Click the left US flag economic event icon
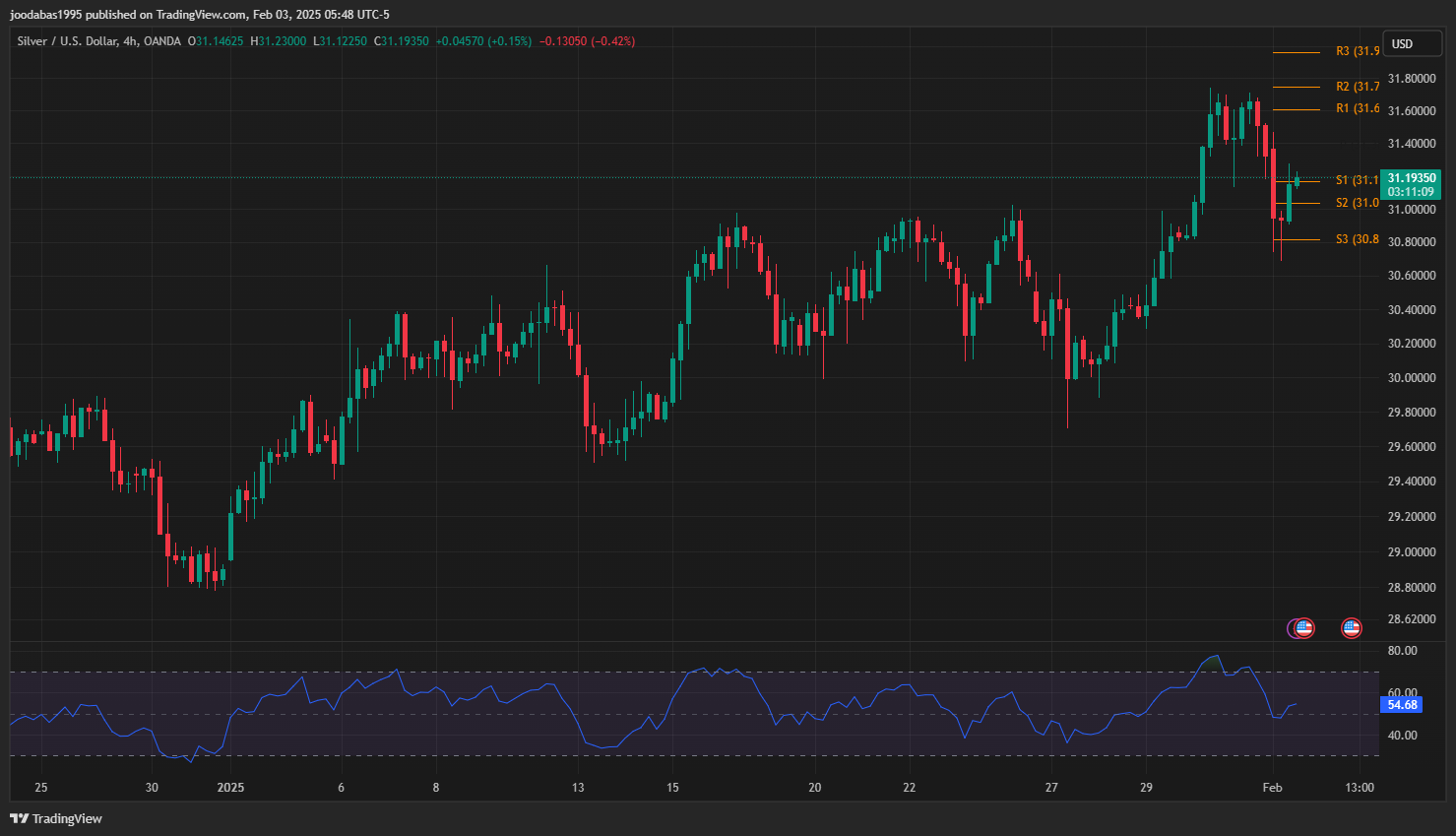The height and width of the screenshot is (836, 1456). coord(1303,627)
